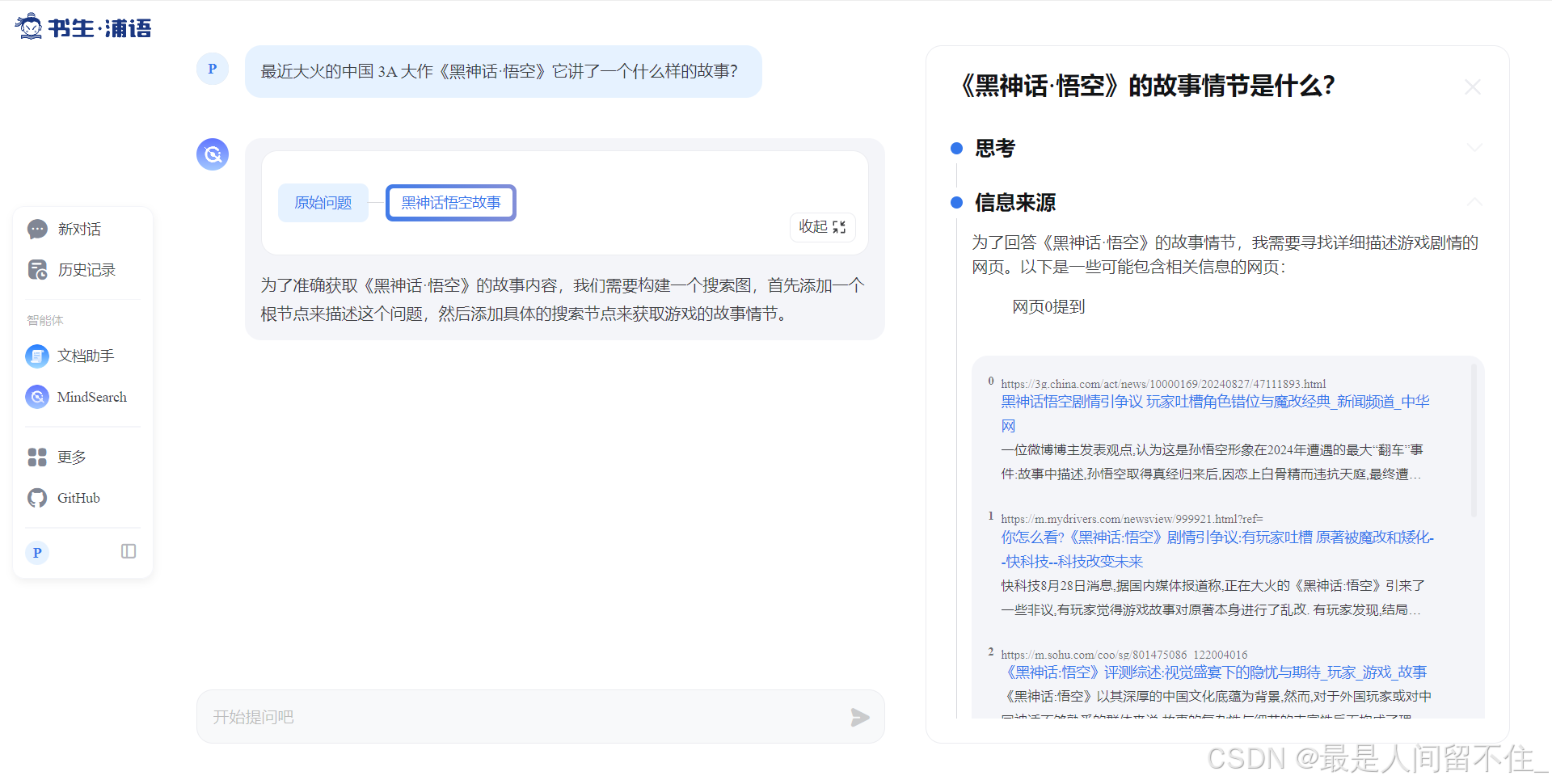Expand the 思考 section chevron
The image size is (1552, 784).
tap(1475, 148)
